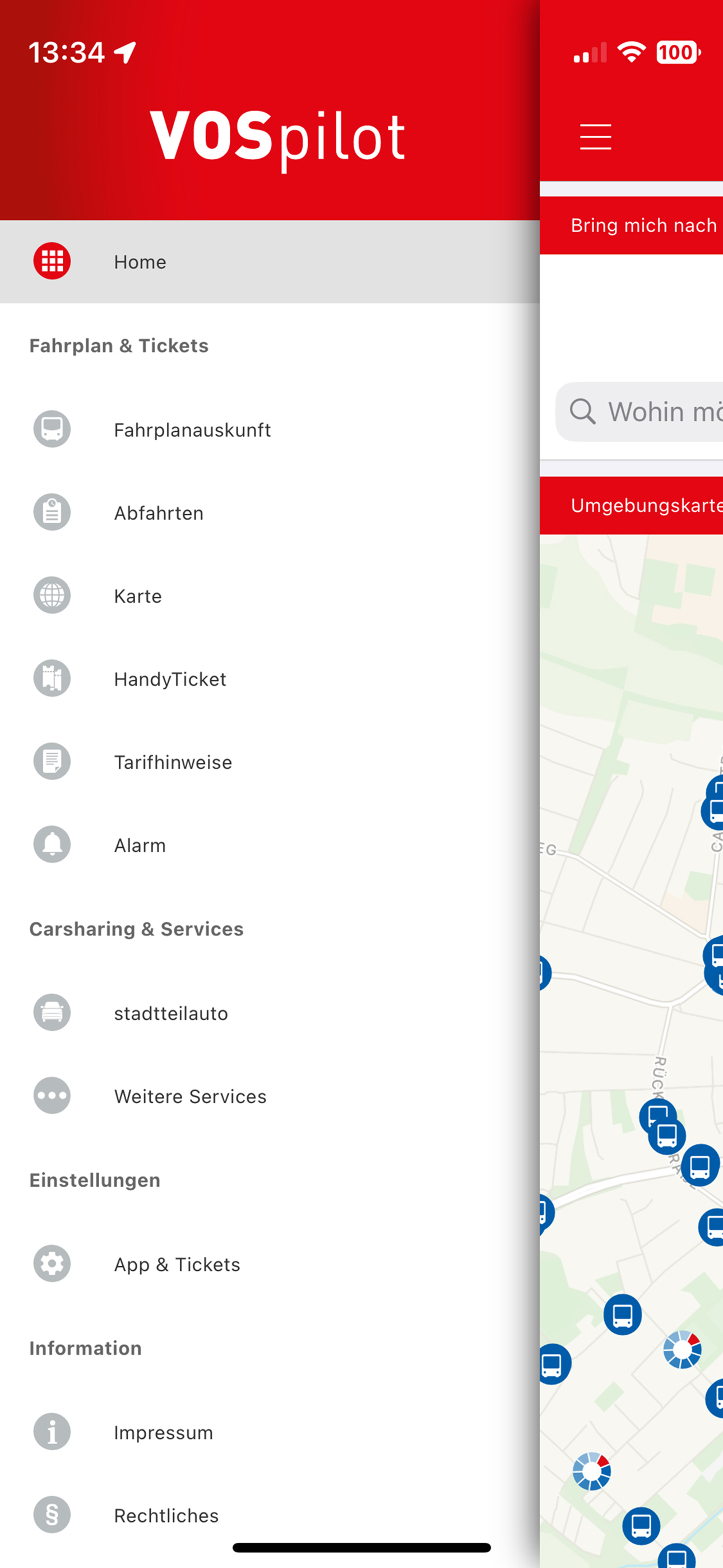Select the Abfahrten clipboard icon
The width and height of the screenshot is (723, 1568).
pos(52,512)
